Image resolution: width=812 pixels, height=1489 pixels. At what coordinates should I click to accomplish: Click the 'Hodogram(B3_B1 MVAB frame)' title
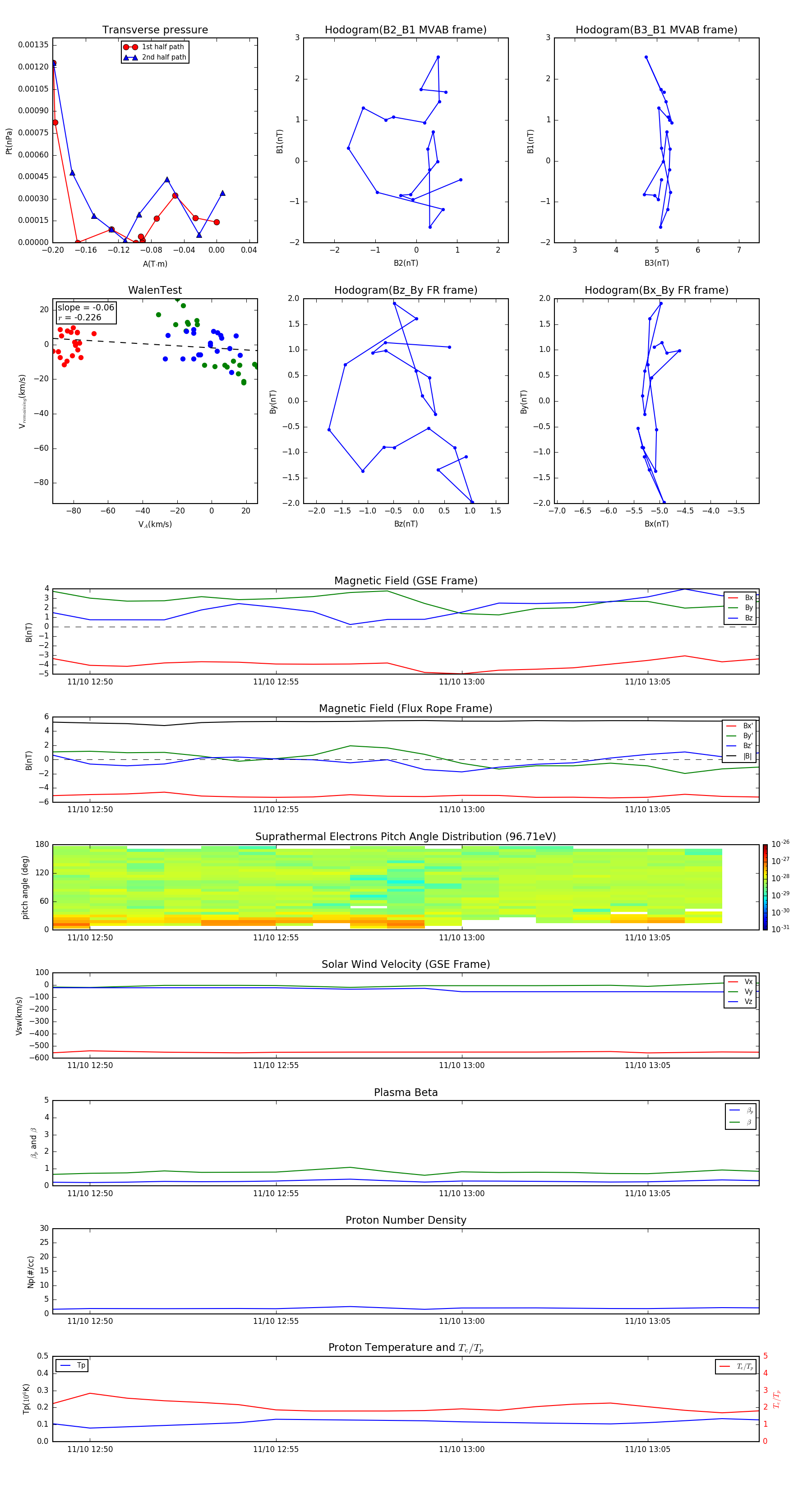656,30
